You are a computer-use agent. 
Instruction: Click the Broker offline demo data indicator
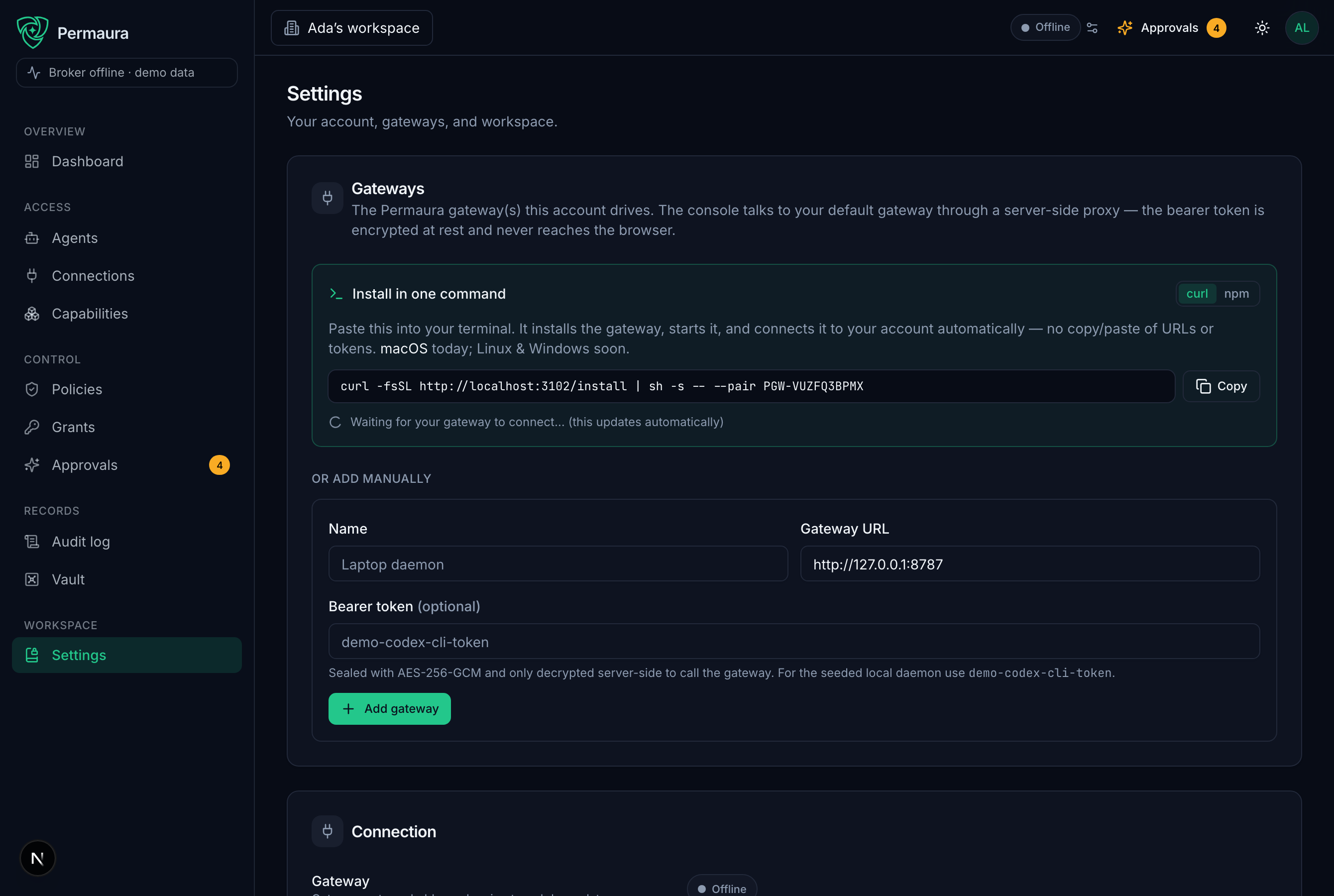127,73
